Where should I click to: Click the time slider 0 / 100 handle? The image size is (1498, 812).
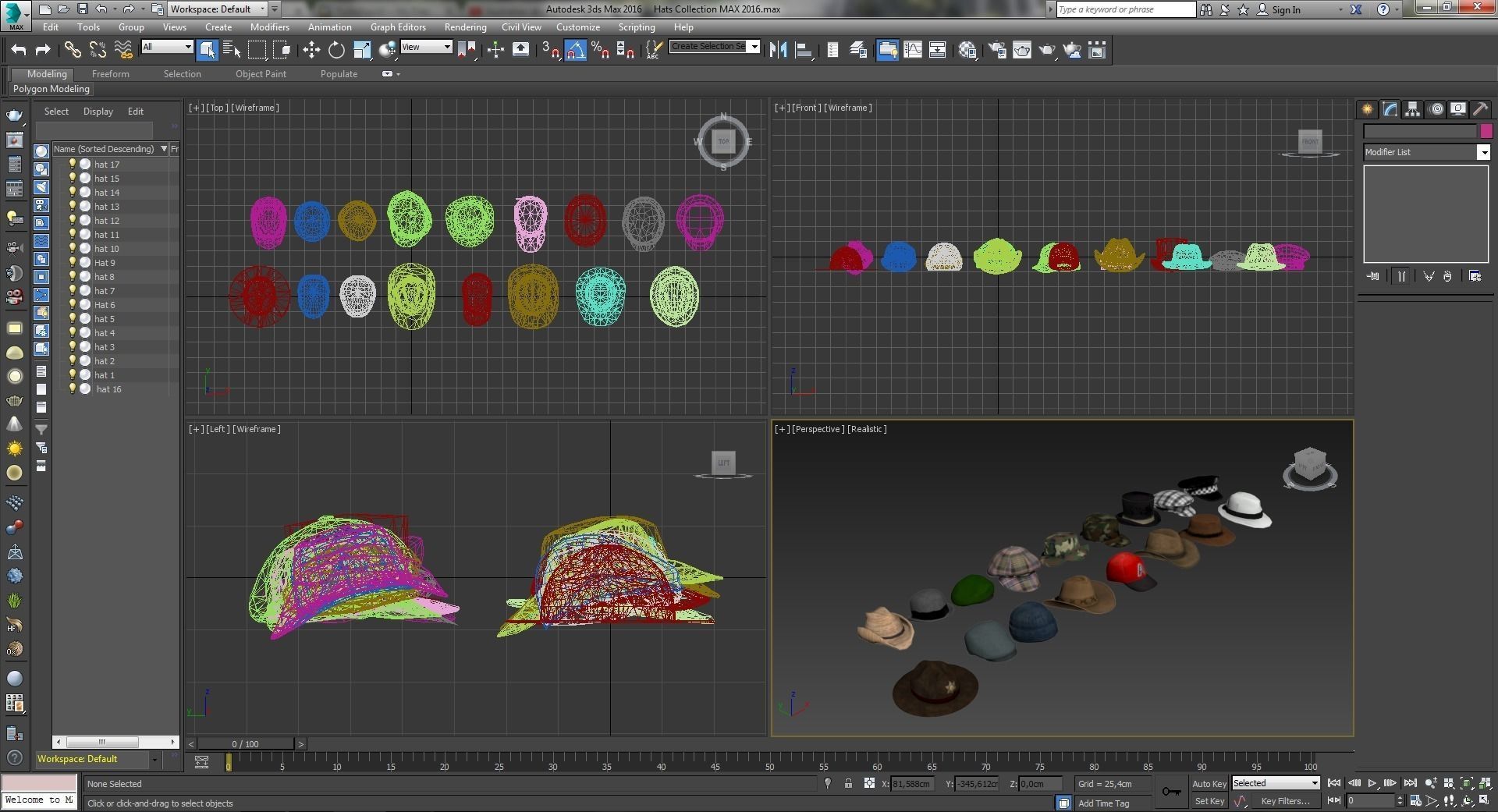pyautogui.click(x=246, y=744)
